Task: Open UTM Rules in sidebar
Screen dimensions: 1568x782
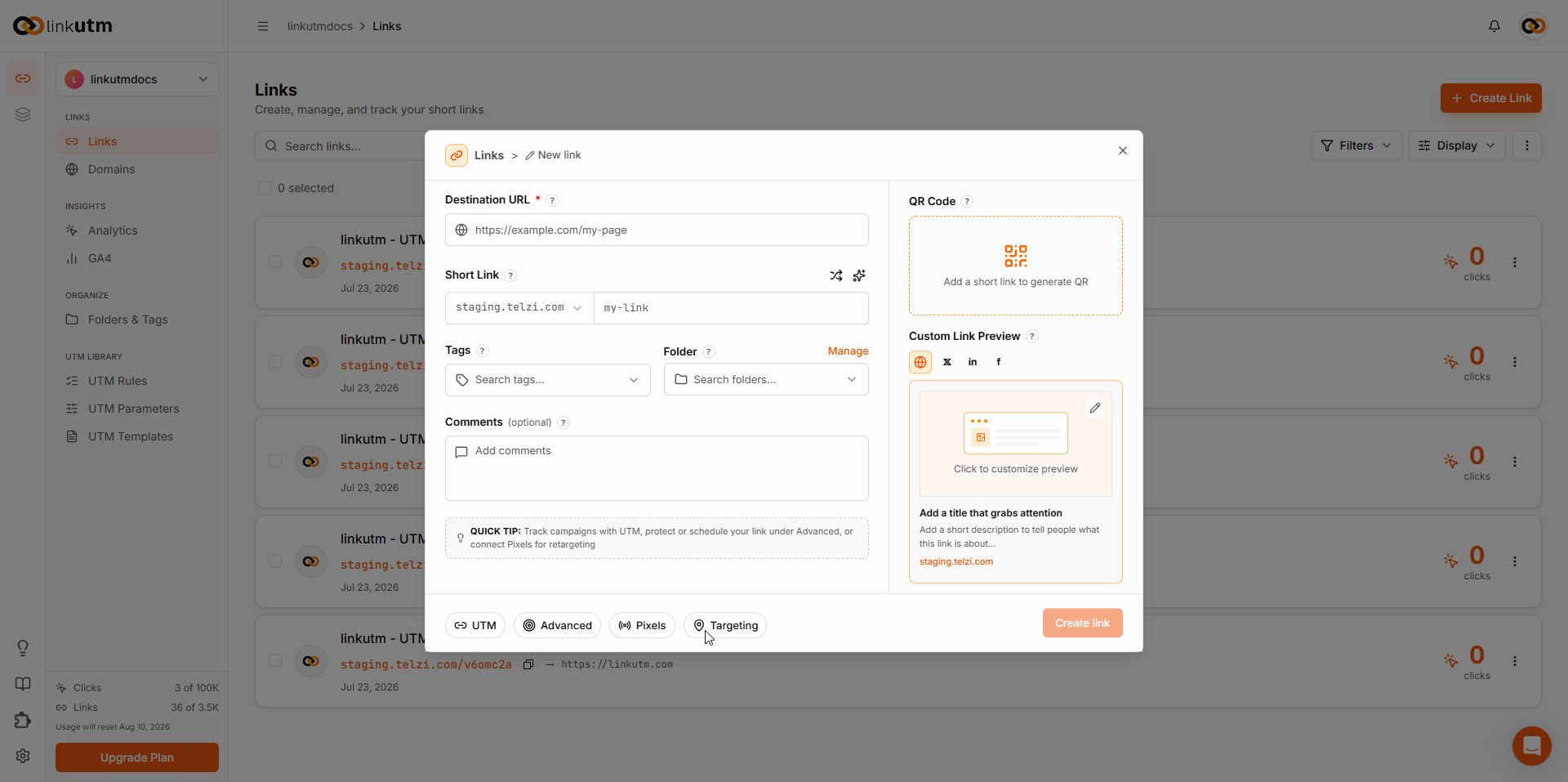Action: click(x=137, y=381)
